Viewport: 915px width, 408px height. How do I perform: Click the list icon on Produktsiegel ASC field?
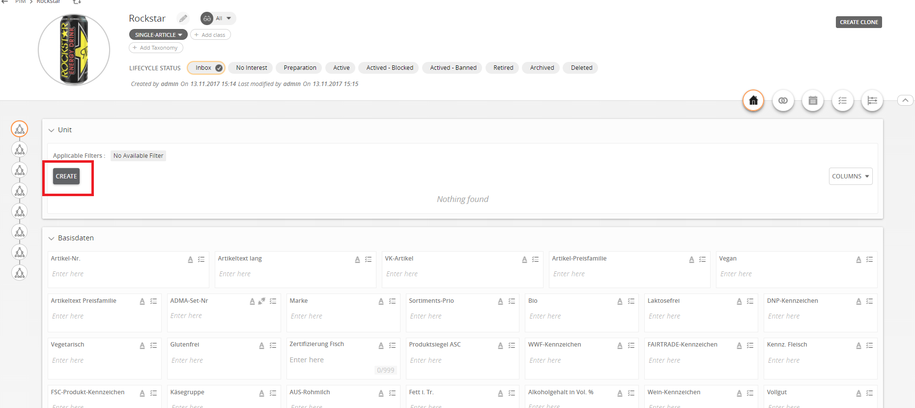[512, 345]
